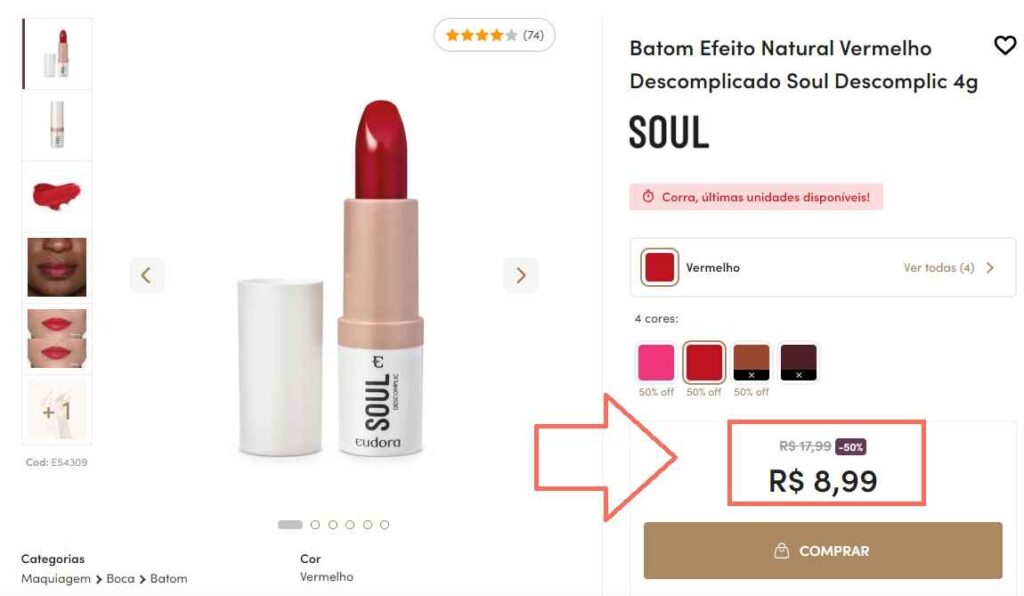The image size is (1024, 596).
Task: Select the dark plum unavailable shade
Action: coord(799,361)
